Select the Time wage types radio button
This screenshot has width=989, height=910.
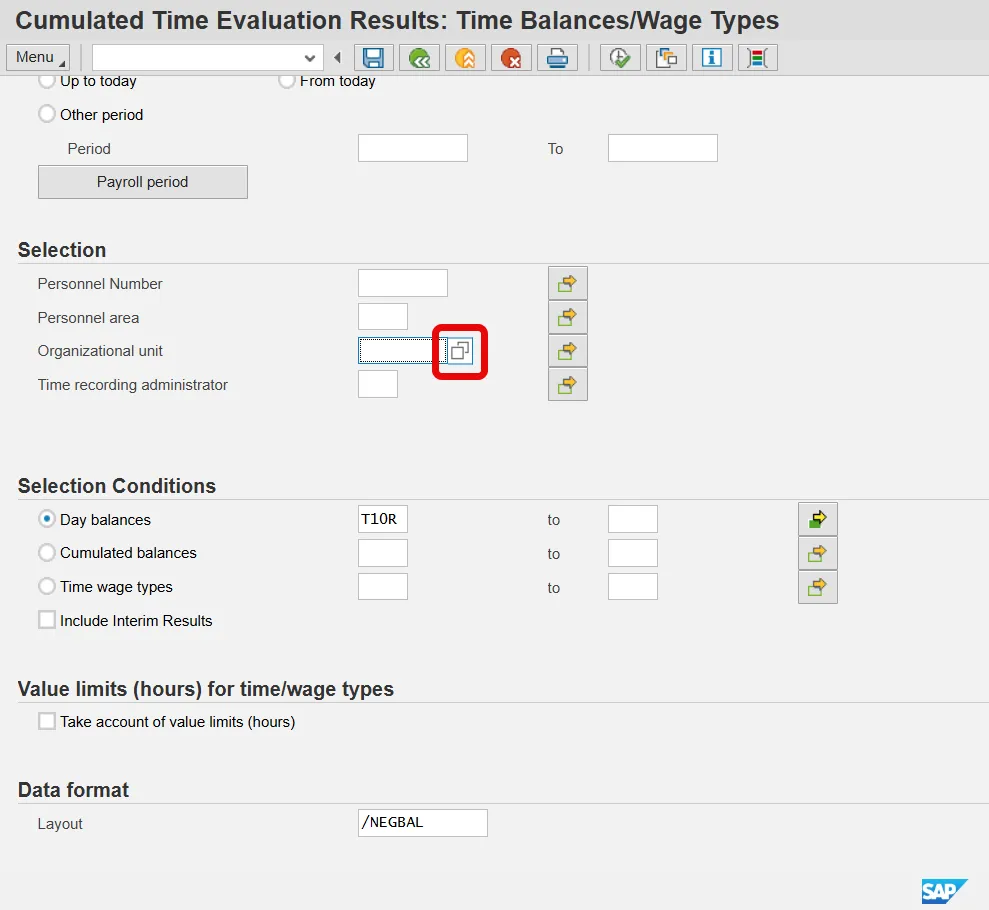click(47, 587)
